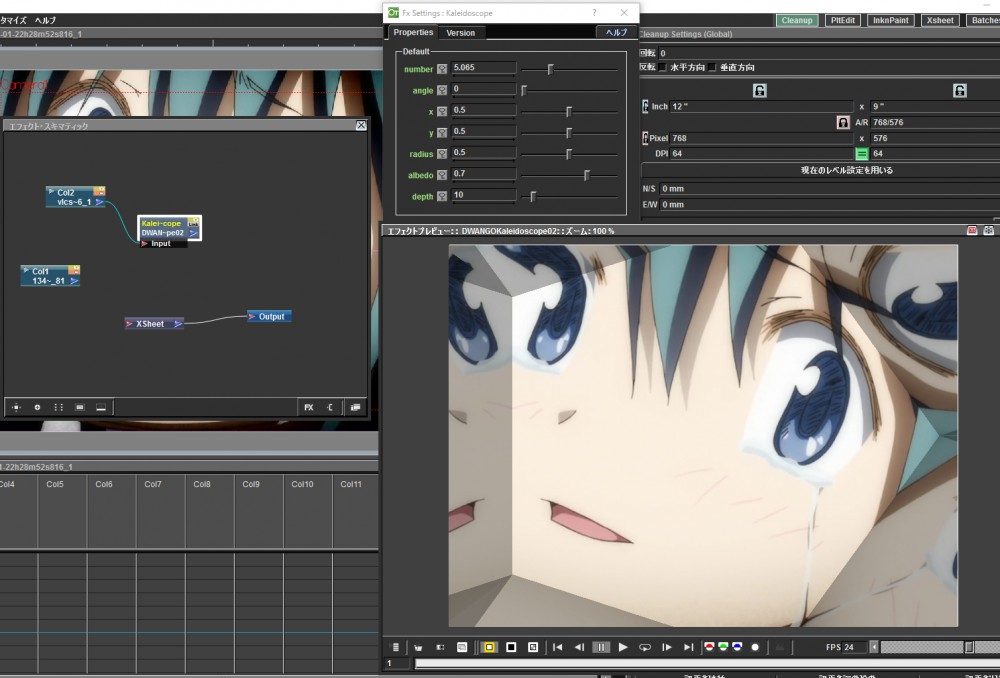This screenshot has height=678, width=1000.
Task: Set a keyframe on the y parameter
Action: pyautogui.click(x=442, y=133)
